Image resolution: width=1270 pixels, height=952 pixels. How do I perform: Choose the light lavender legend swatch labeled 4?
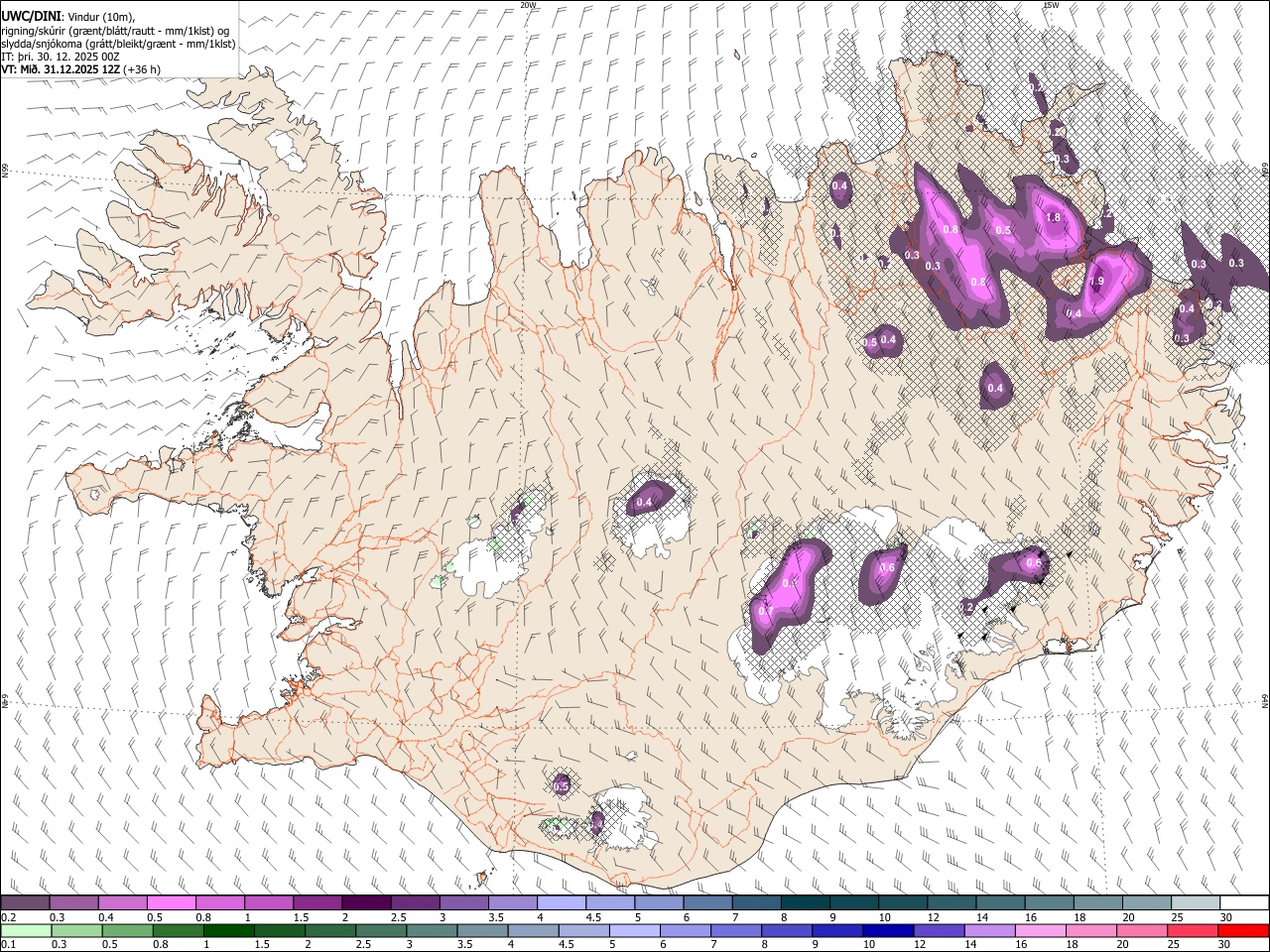coord(560,903)
